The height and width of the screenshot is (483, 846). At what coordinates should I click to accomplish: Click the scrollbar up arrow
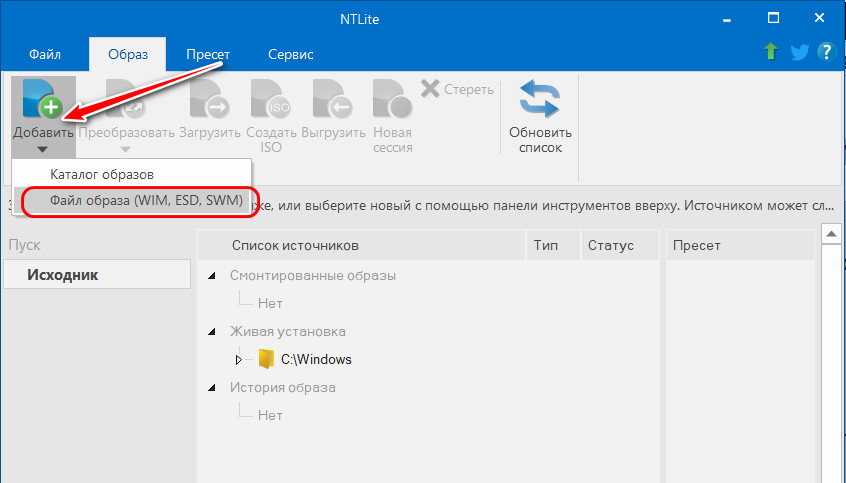tap(831, 234)
